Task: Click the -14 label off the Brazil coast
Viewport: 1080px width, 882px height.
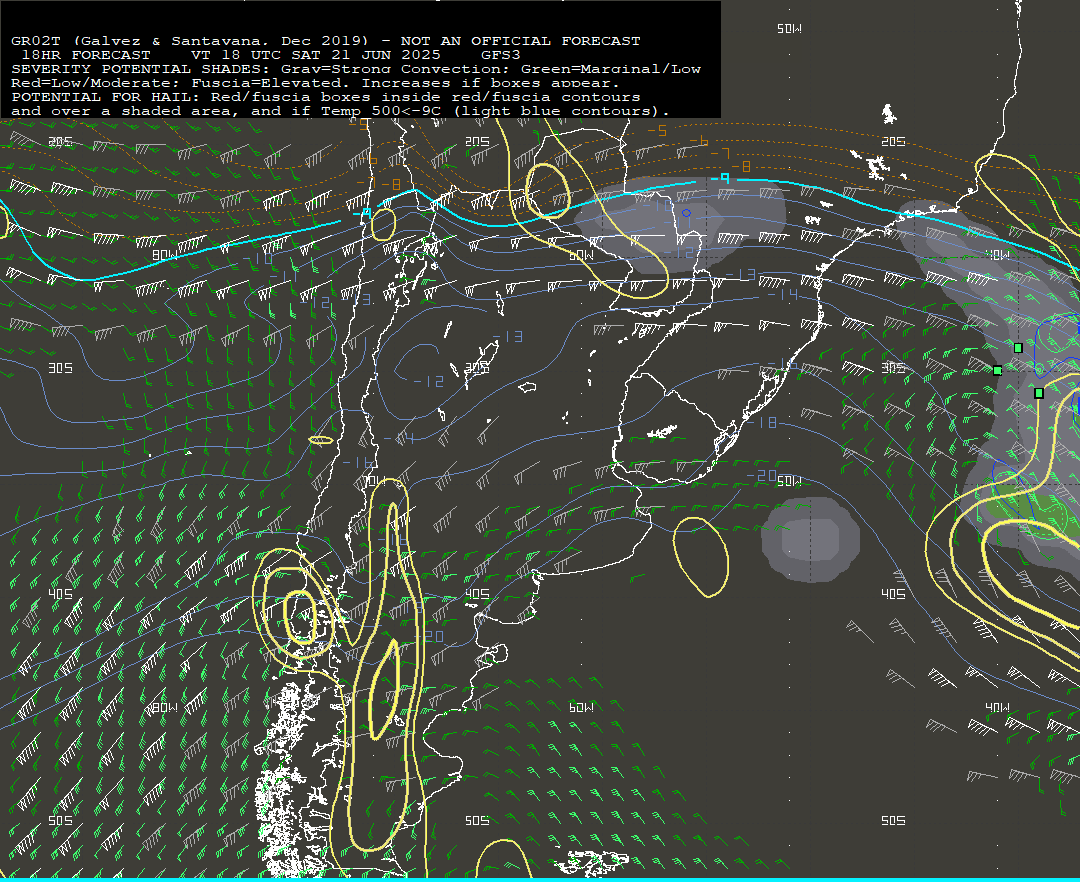Action: 782,295
